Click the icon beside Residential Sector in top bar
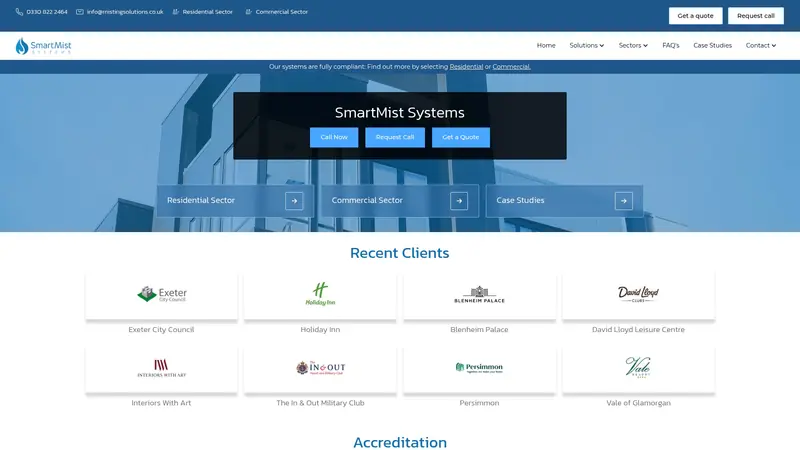Image resolution: width=800 pixels, height=450 pixels. 176,12
